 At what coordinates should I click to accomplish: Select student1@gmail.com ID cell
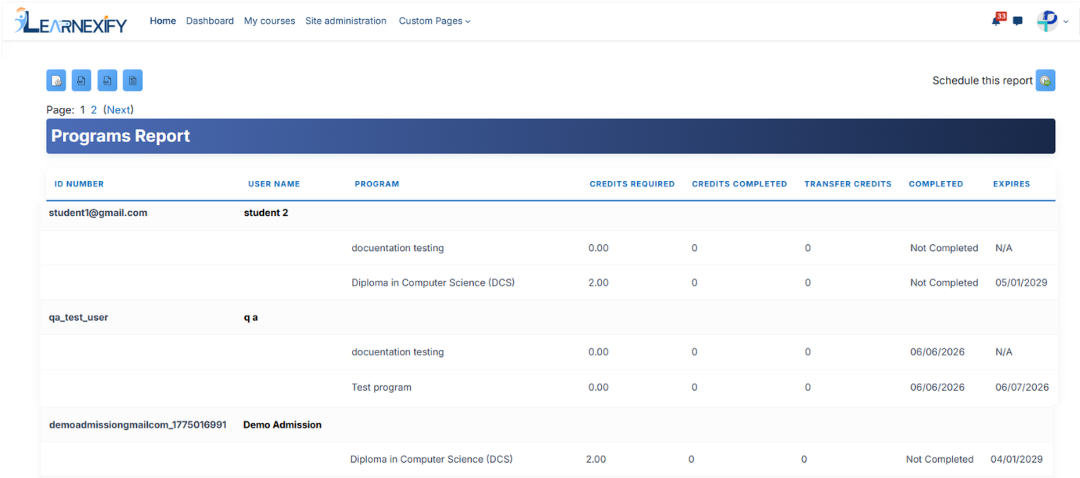pos(98,213)
